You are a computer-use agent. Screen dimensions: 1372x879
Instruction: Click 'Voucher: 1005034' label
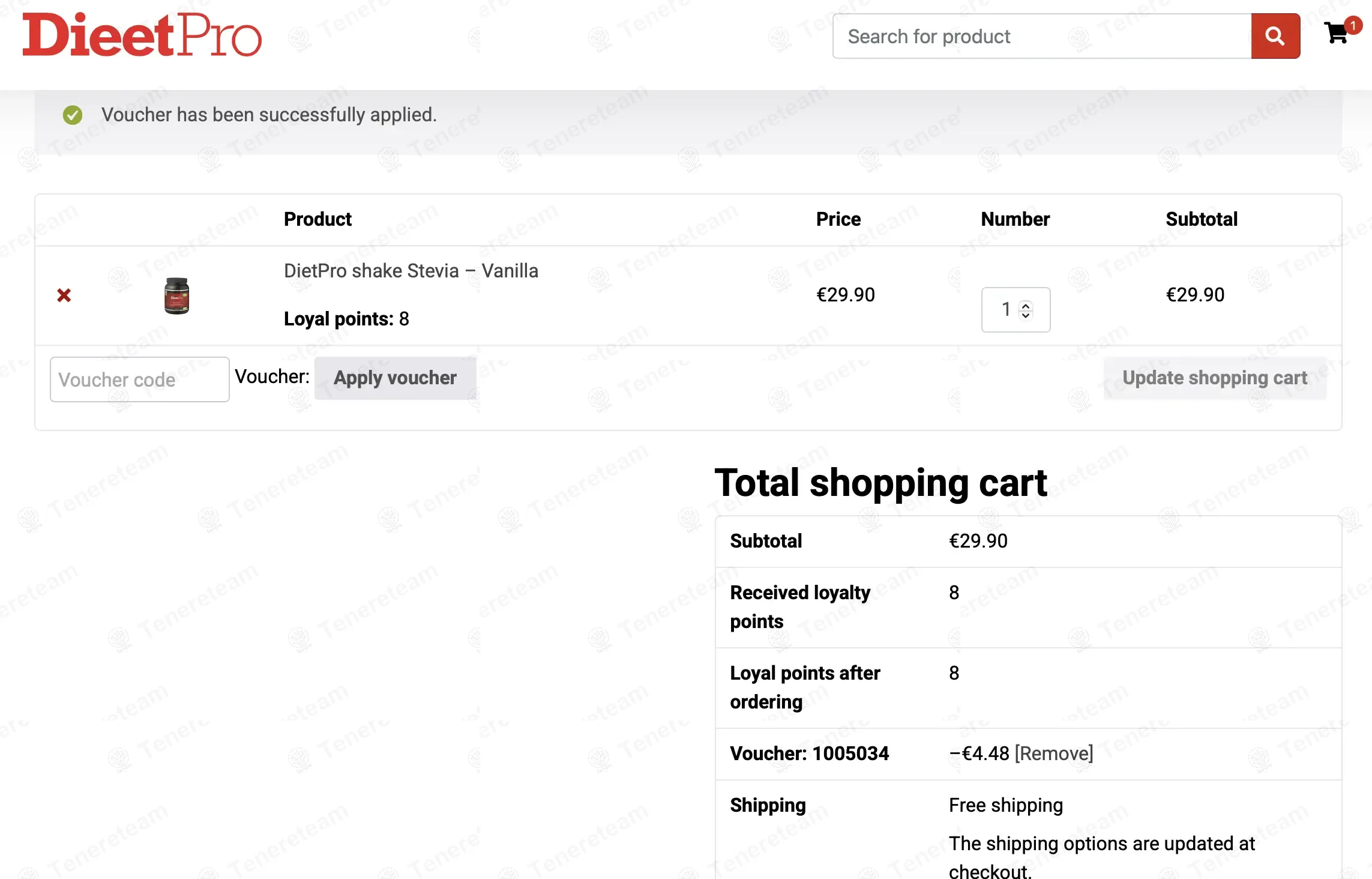[x=809, y=754]
